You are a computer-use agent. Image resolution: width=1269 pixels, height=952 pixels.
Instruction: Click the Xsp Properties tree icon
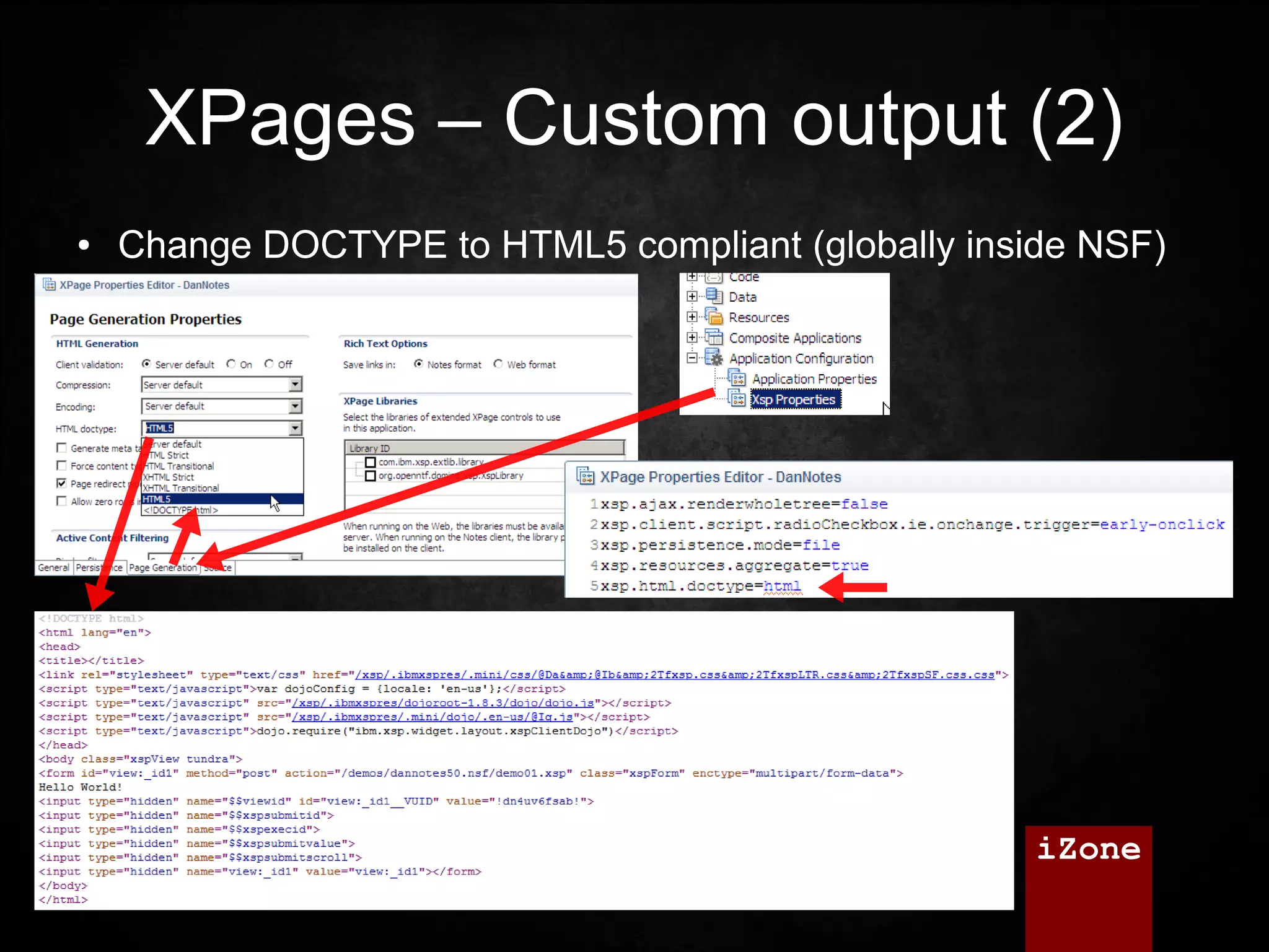[737, 399]
